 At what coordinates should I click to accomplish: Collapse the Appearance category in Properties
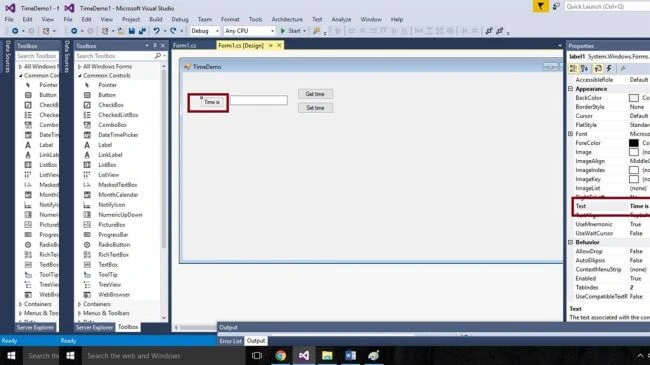point(570,89)
